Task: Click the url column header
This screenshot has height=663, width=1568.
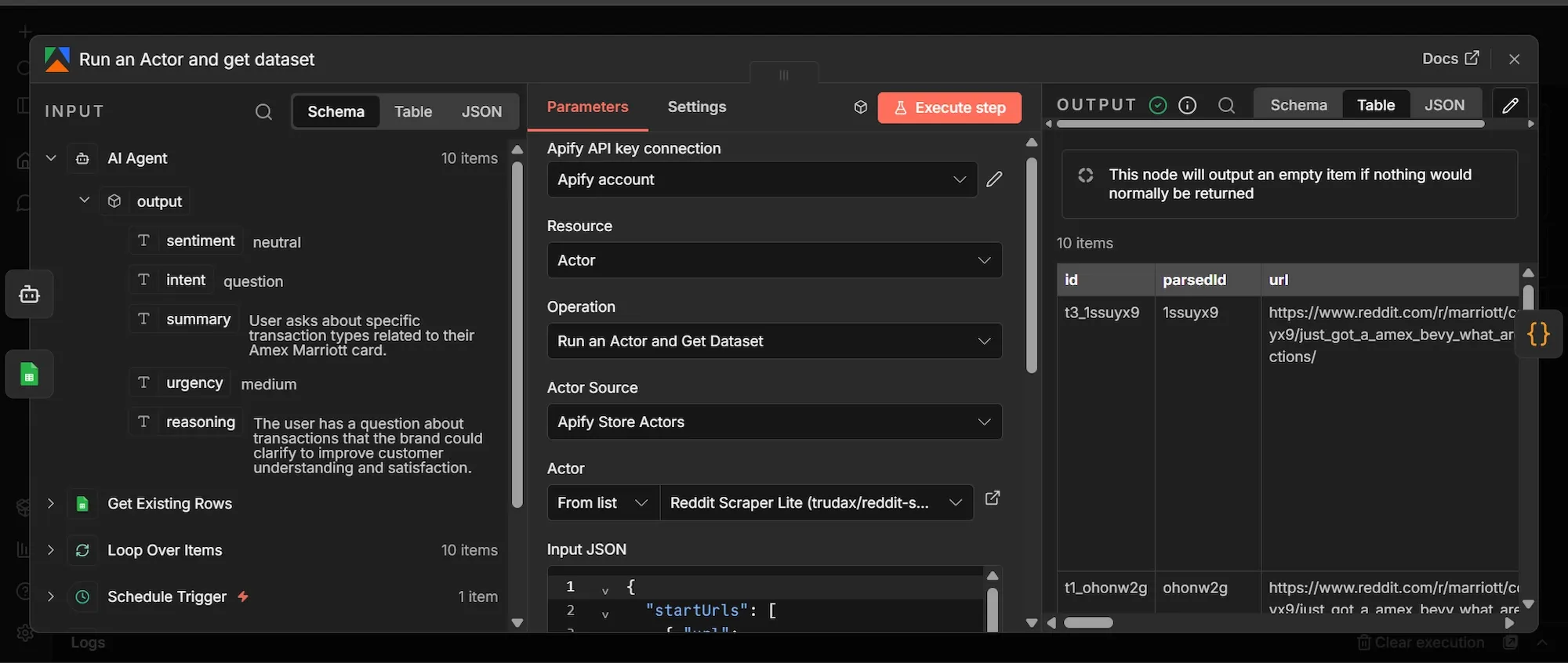Action: pyautogui.click(x=1390, y=280)
